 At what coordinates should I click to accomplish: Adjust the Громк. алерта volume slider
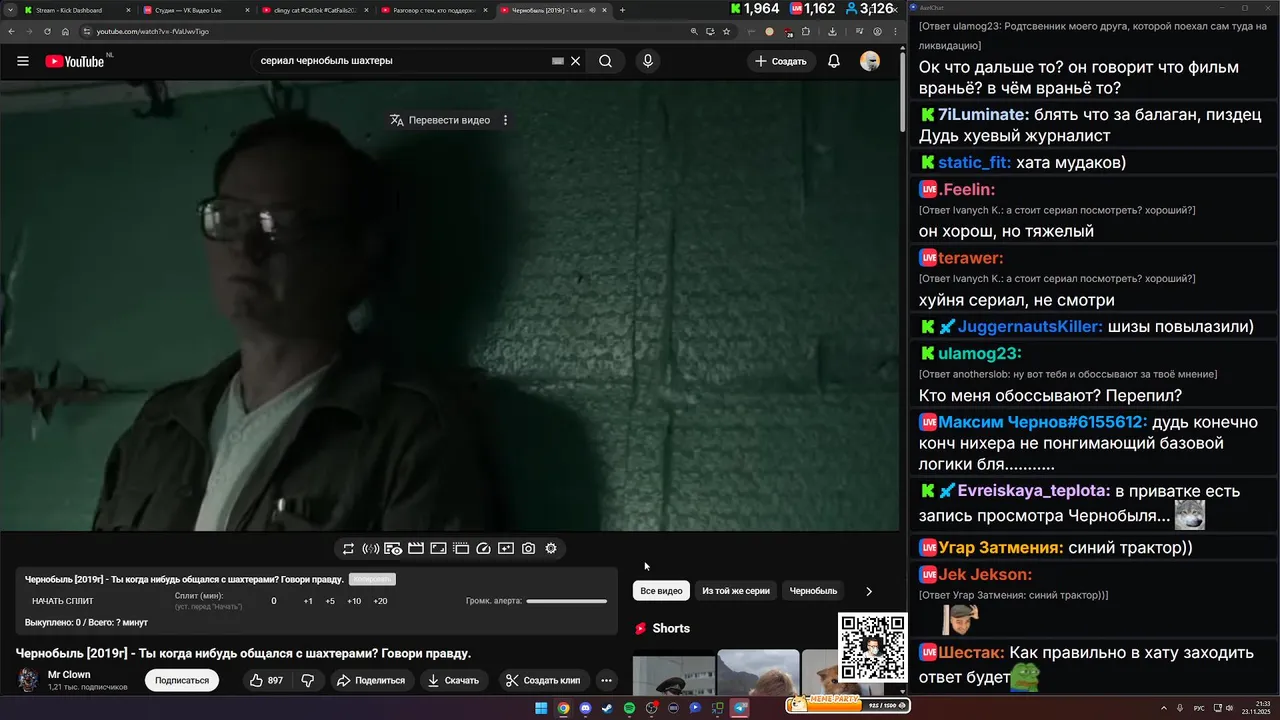click(x=567, y=601)
